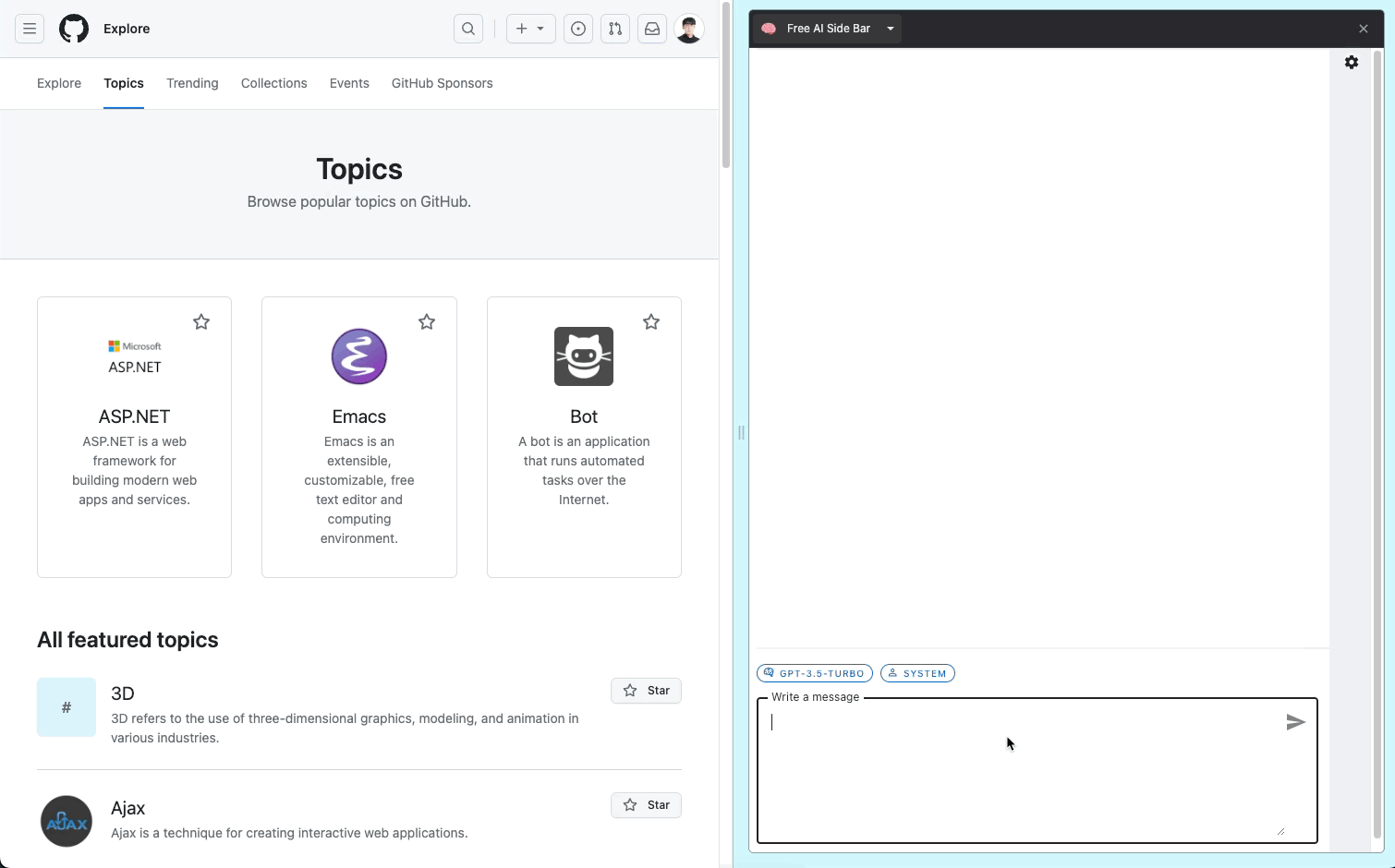Click the side bar divider handle

[741, 432]
